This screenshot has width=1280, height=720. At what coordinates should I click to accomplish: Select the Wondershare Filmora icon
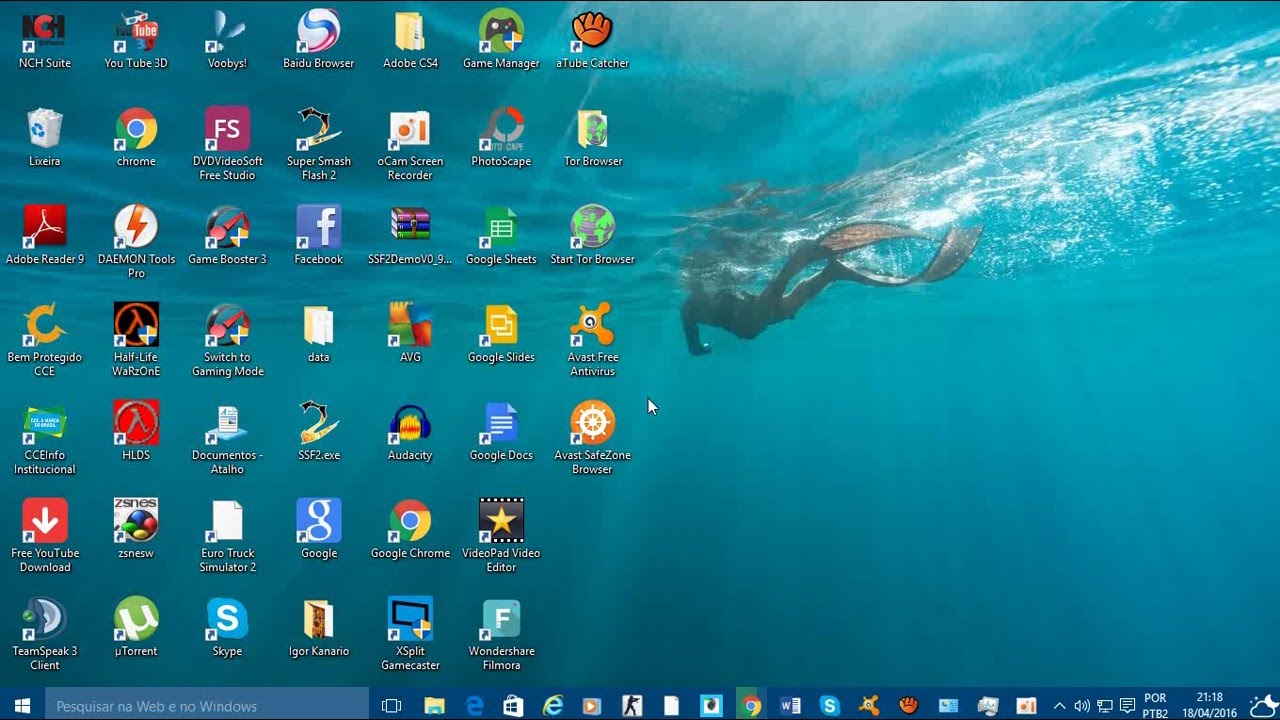click(x=501, y=635)
